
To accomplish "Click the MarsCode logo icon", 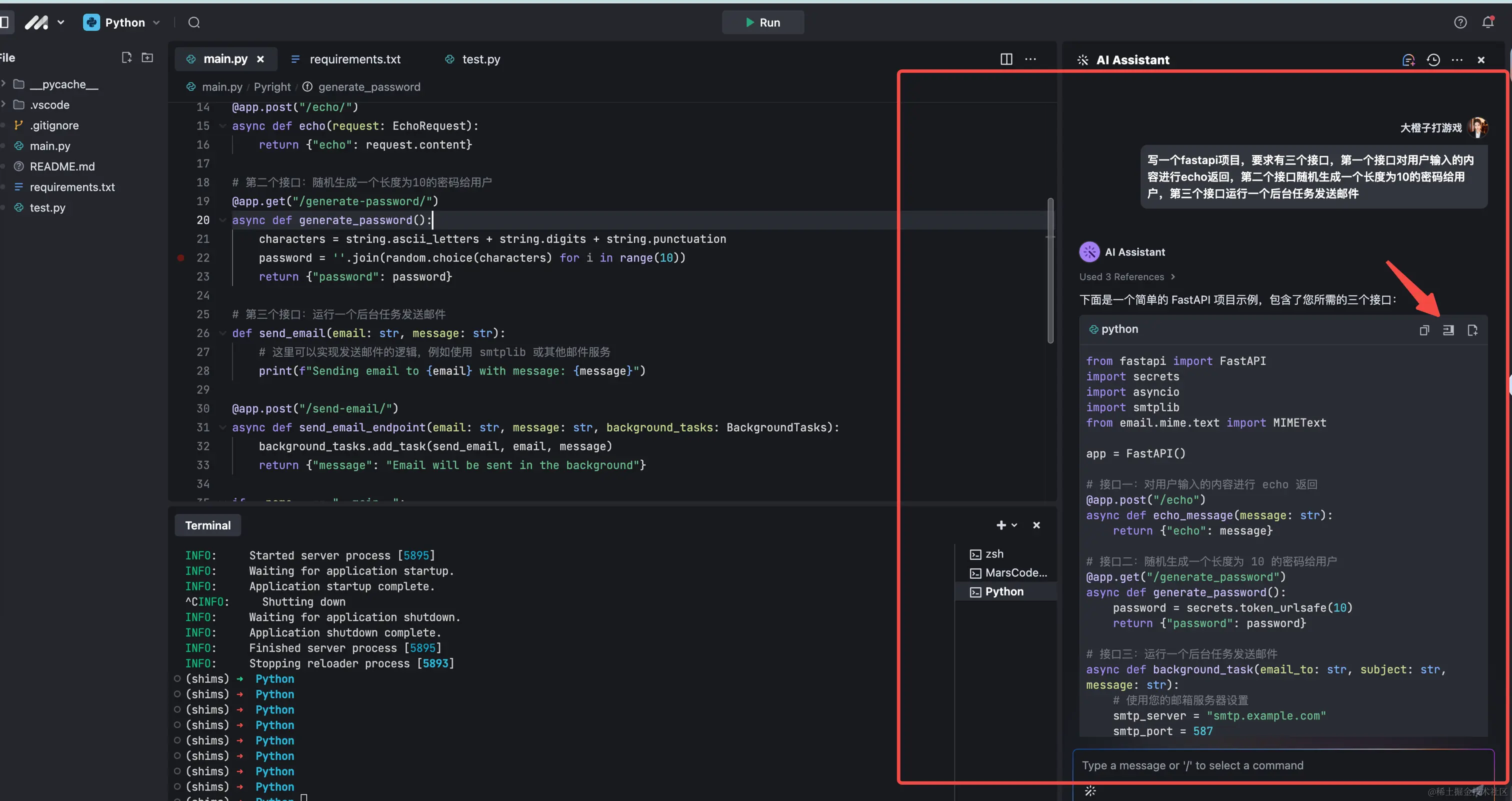I will [36, 22].
